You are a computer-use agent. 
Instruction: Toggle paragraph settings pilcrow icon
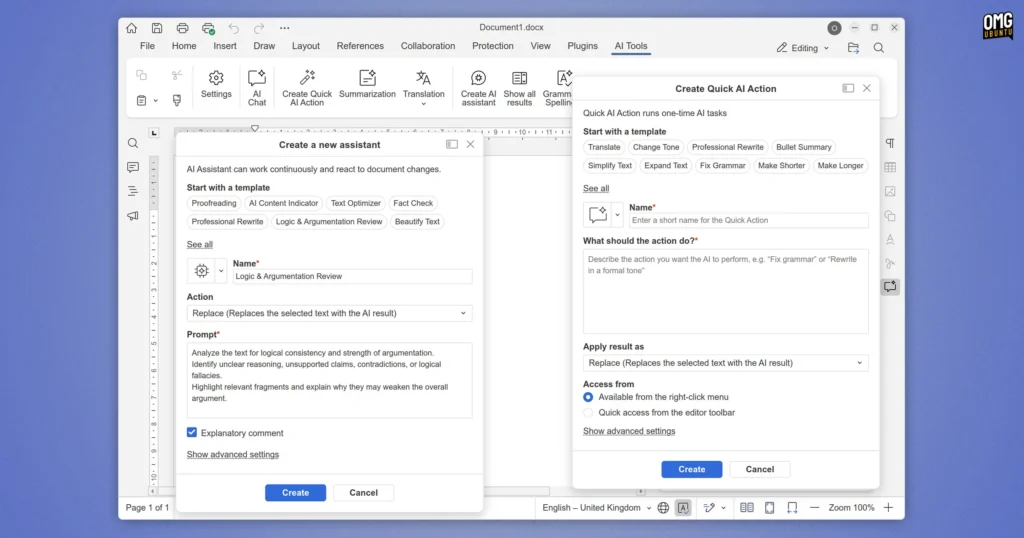pos(890,143)
